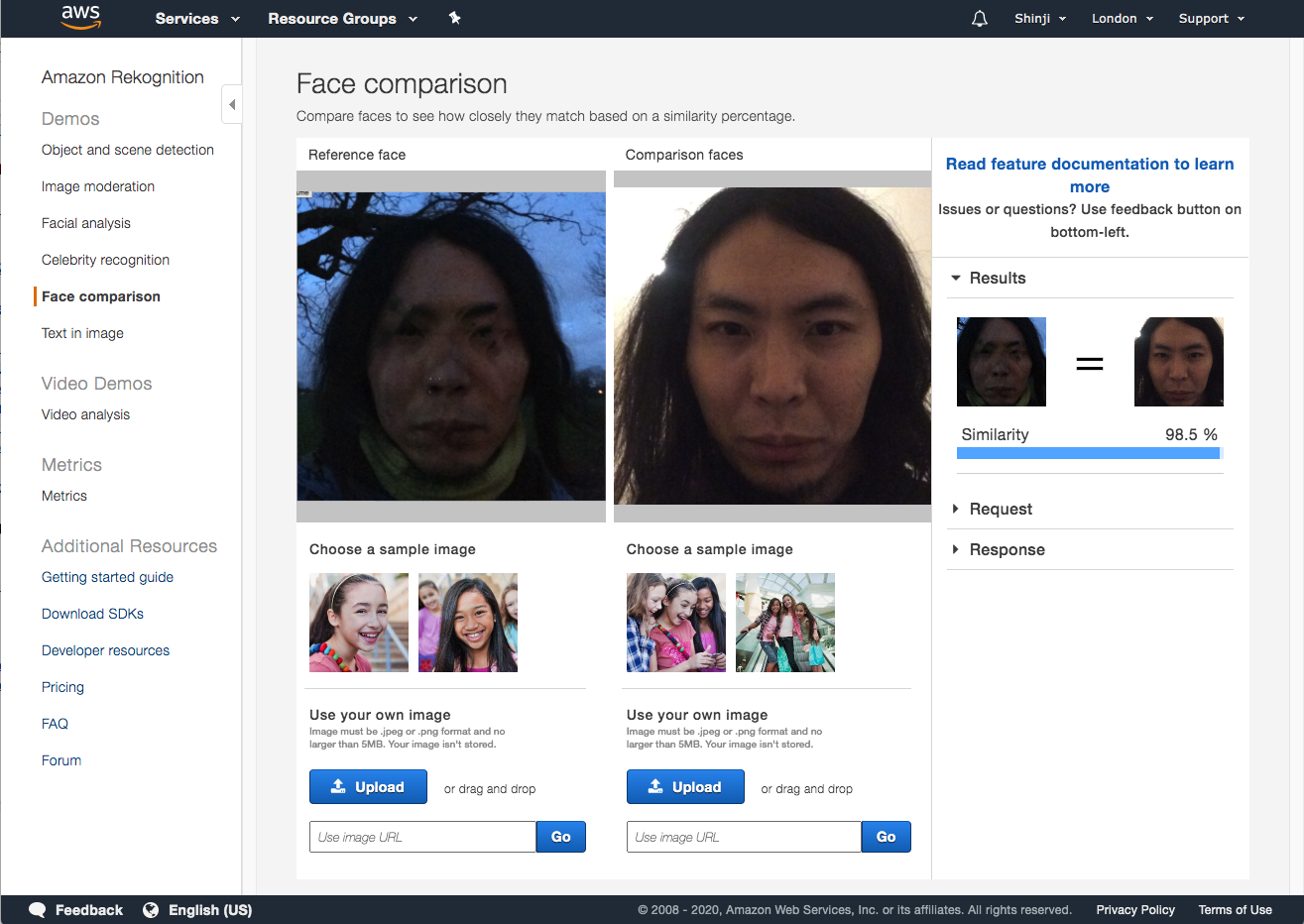The height and width of the screenshot is (924, 1304).
Task: Go to Object and scene detection demo
Action: coord(128,150)
